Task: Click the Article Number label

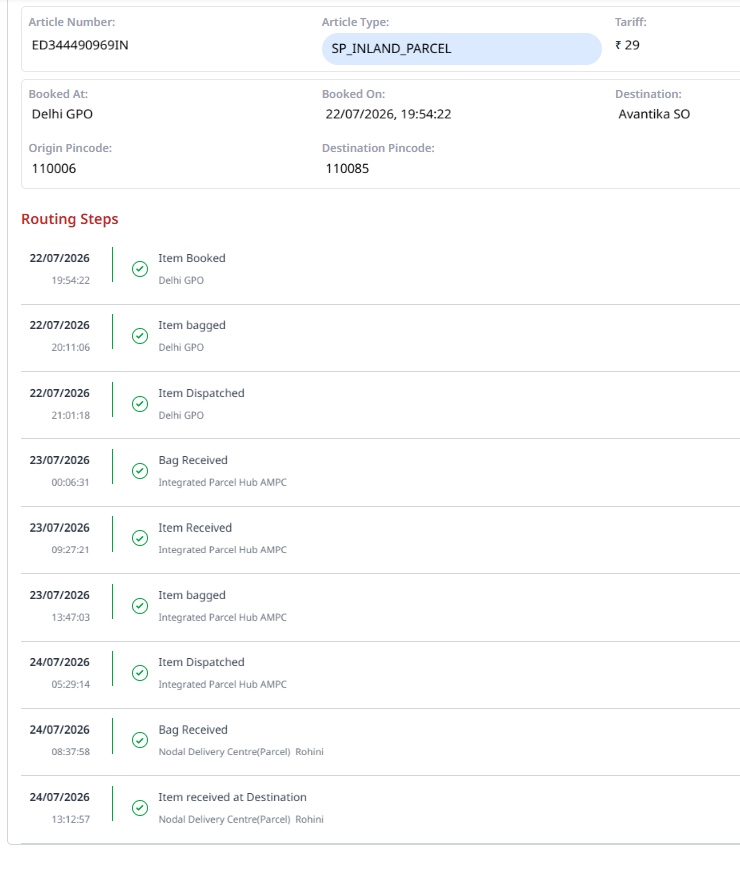Action: [72, 22]
